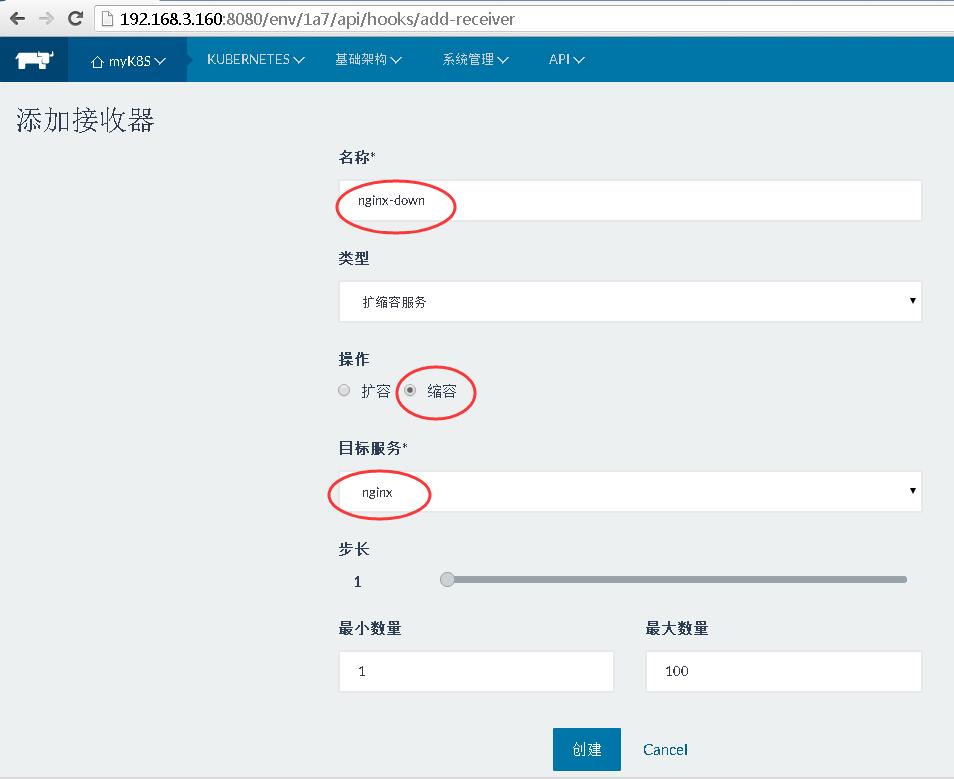
Task: Open the 目标服务 dropdown showing nginx
Action: click(x=630, y=492)
